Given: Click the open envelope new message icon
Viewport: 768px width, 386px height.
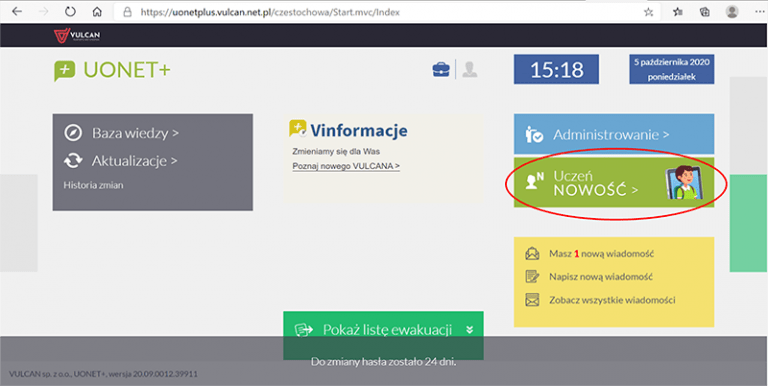Looking at the screenshot, I should click(x=532, y=254).
